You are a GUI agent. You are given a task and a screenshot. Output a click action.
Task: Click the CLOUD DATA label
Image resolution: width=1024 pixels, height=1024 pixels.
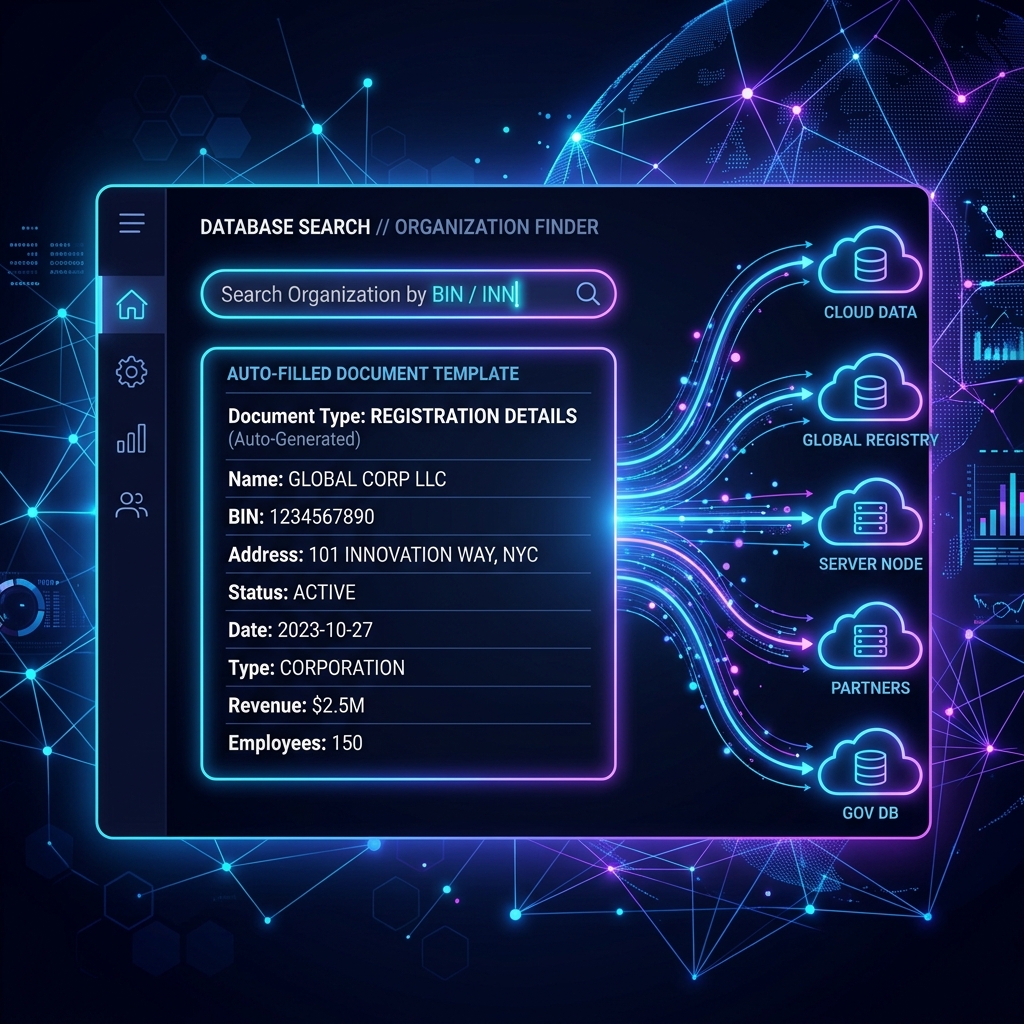(x=870, y=312)
